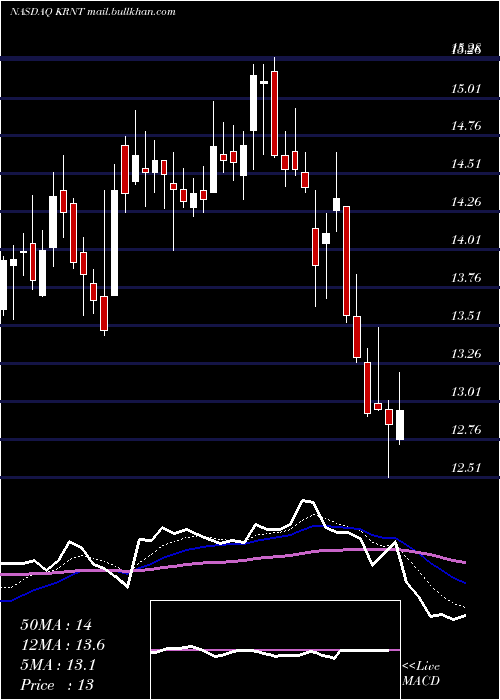500x700 pixels.
Task: Click the 12.76 price axis label
Action: tap(466, 430)
